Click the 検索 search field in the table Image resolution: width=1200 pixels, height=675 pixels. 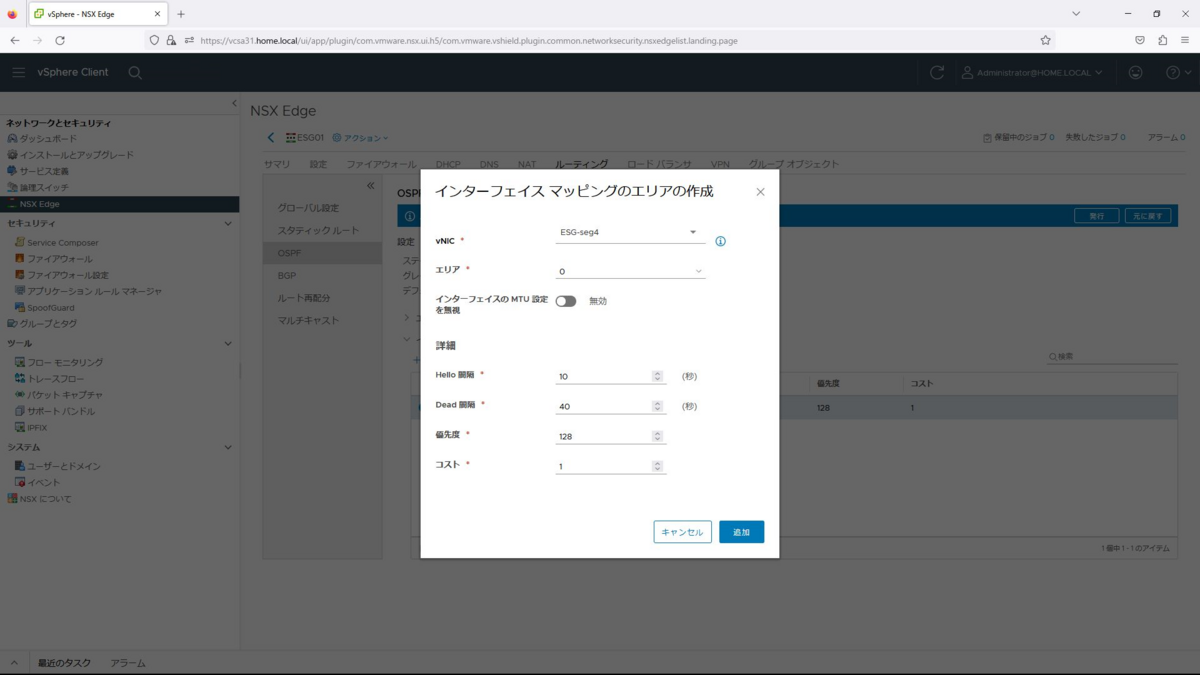point(1110,356)
